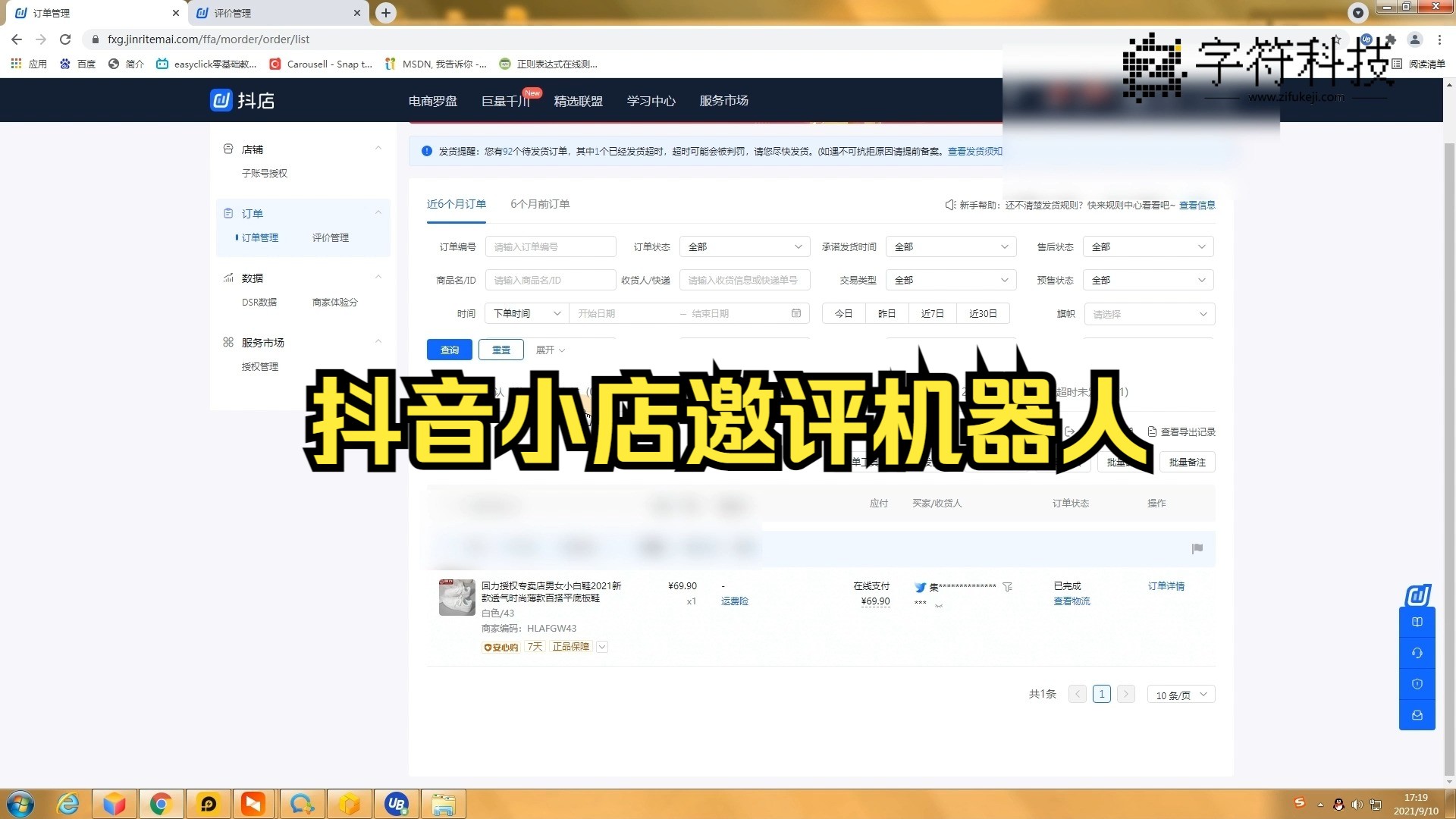Click the blue floating Doudian assistant icon
This screenshot has height=819, width=1456.
click(x=1417, y=595)
